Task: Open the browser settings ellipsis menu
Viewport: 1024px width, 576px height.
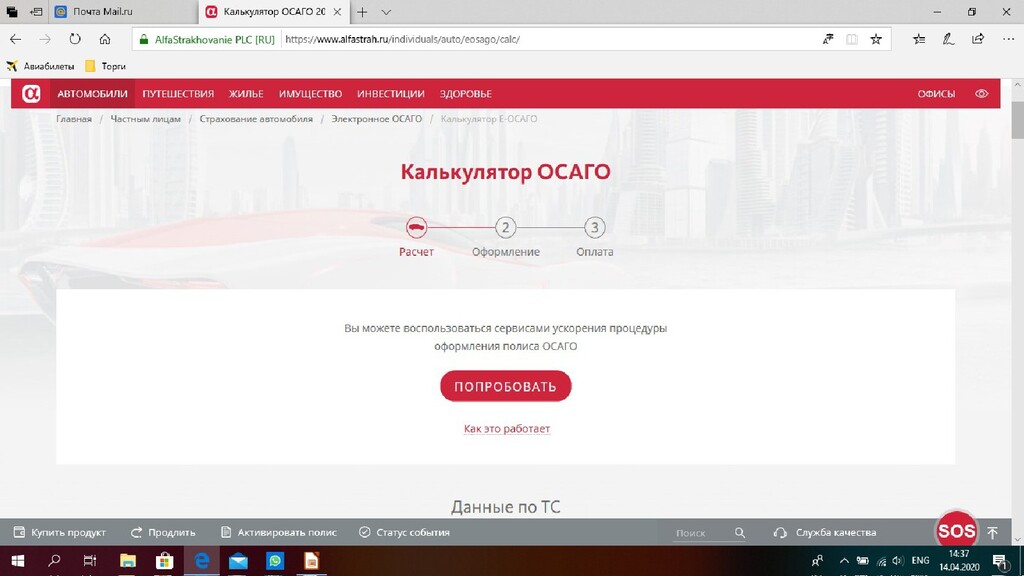Action: click(x=1008, y=39)
